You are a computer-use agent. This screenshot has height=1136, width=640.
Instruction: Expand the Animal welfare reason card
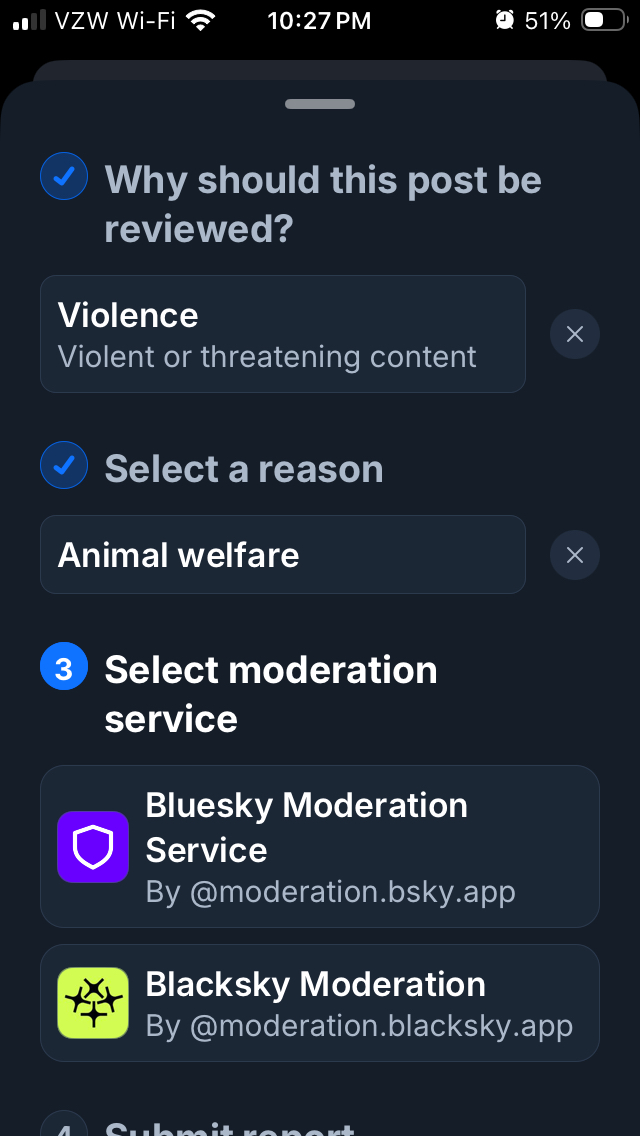pos(282,555)
